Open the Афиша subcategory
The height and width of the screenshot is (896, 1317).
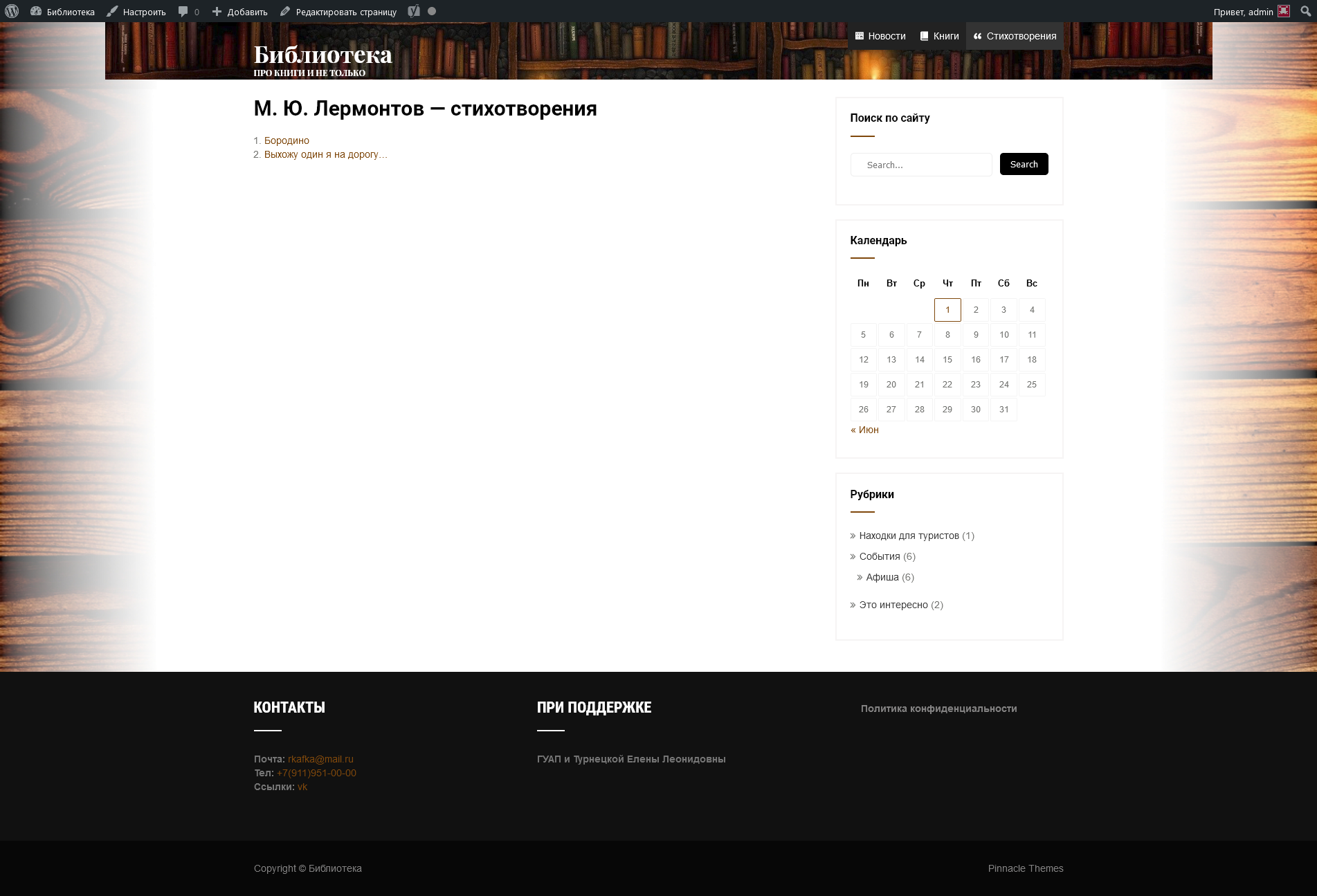pyautogui.click(x=882, y=577)
